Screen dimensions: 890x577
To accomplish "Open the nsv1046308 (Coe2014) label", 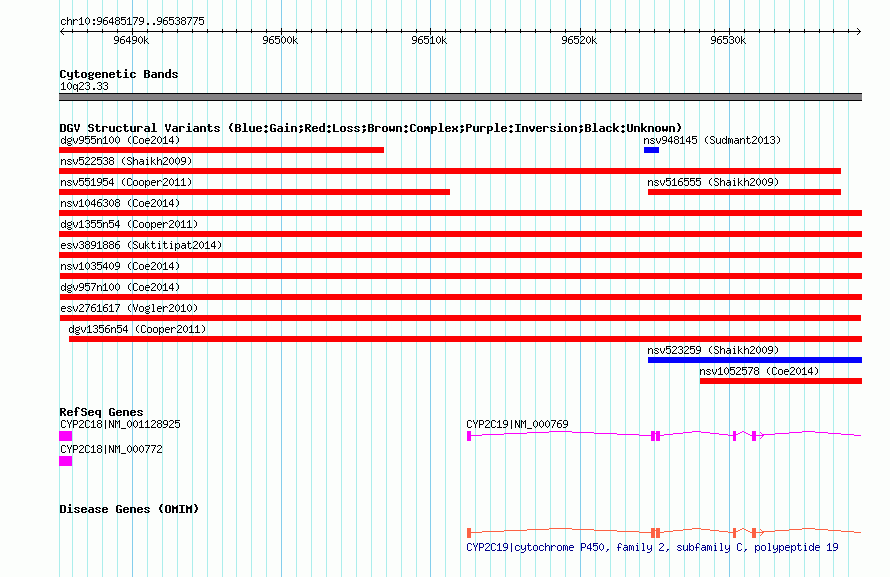I will click(120, 203).
